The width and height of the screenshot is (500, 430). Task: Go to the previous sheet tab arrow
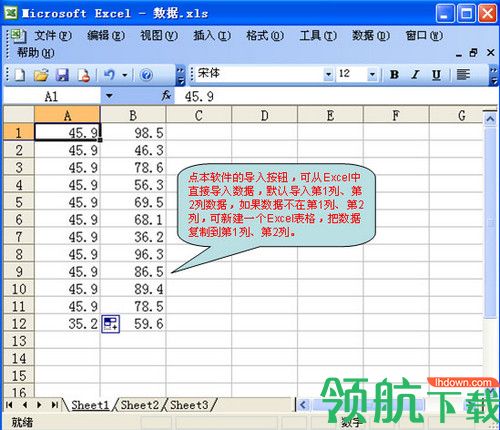click(24, 405)
